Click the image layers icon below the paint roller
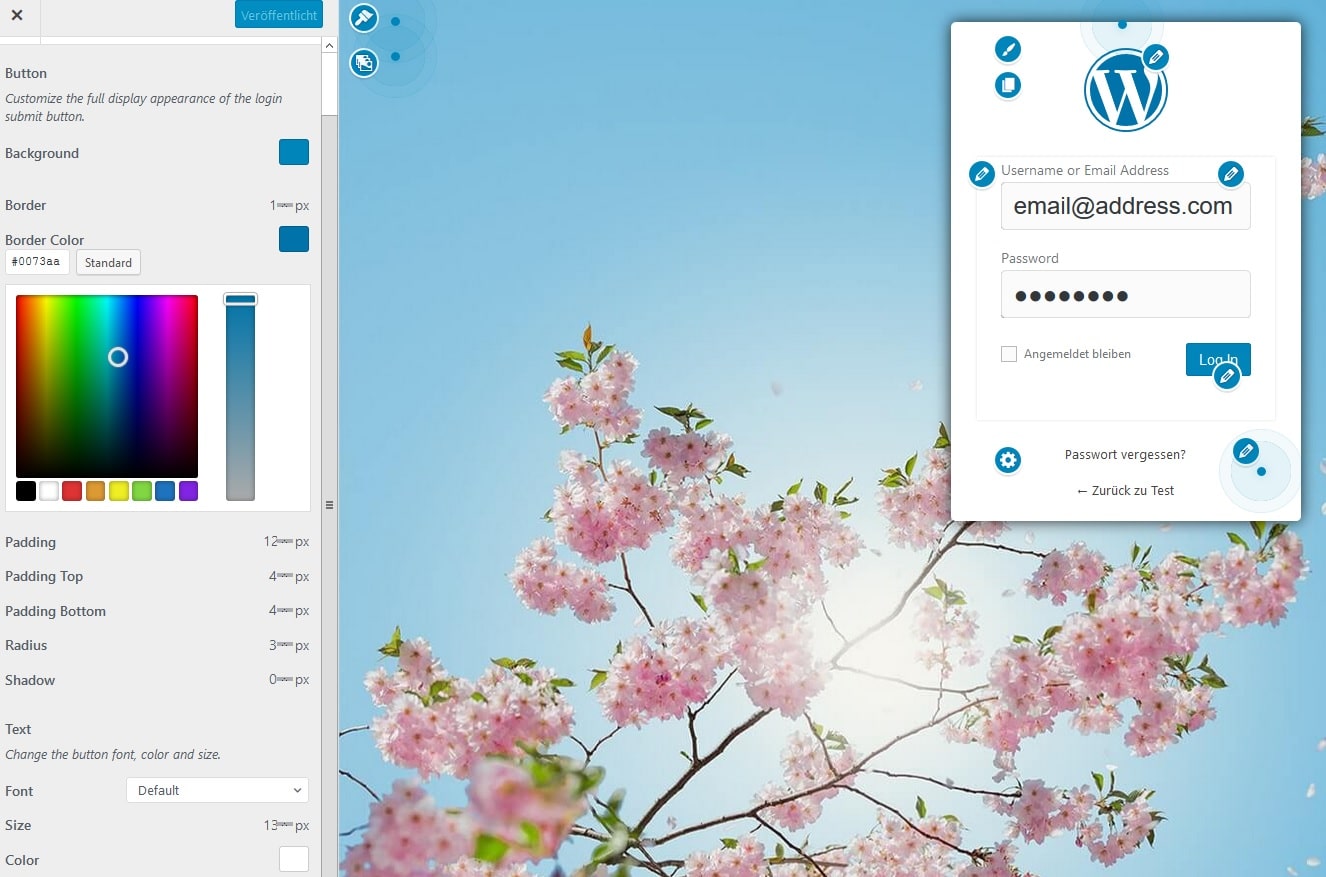This screenshot has width=1326, height=877. tap(364, 63)
